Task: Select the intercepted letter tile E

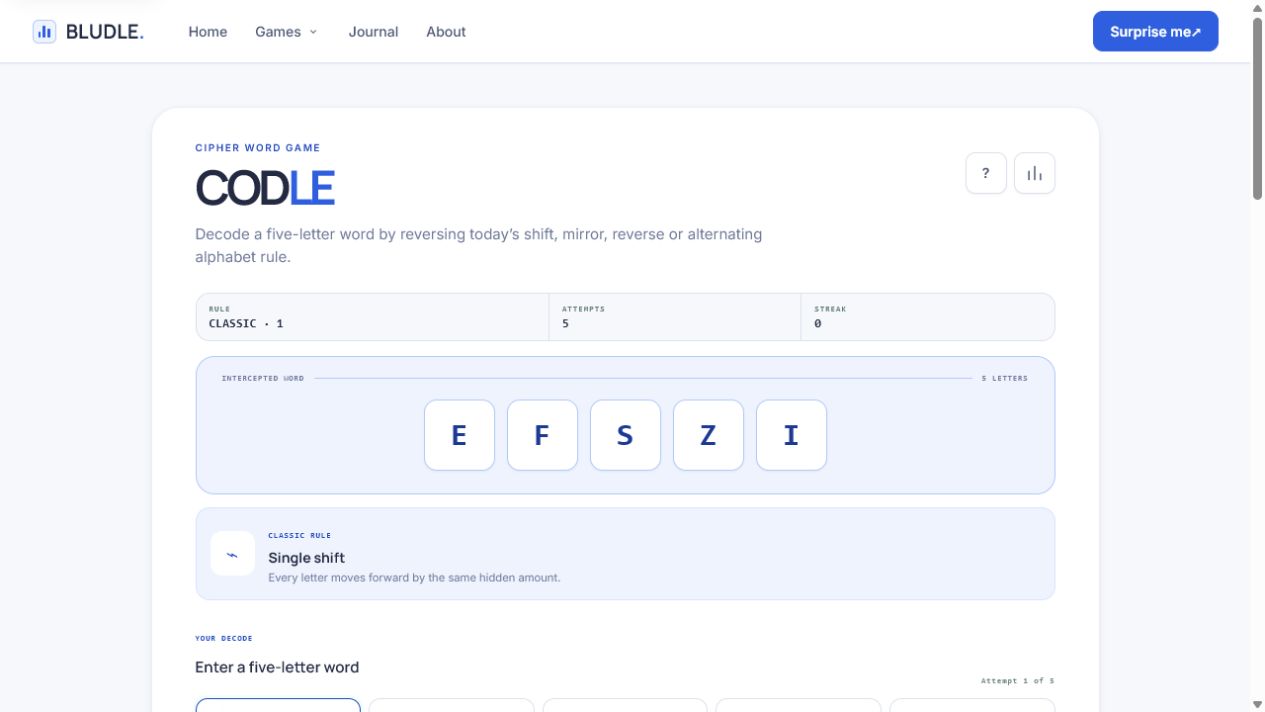Action: coord(459,435)
